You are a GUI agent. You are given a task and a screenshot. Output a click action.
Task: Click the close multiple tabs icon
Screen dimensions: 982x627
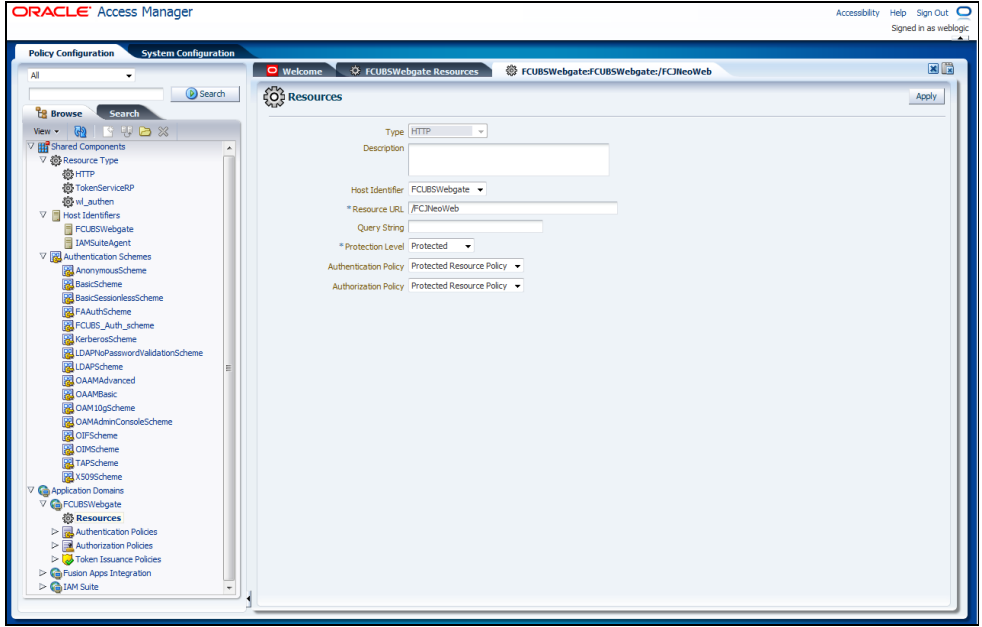tap(948, 69)
